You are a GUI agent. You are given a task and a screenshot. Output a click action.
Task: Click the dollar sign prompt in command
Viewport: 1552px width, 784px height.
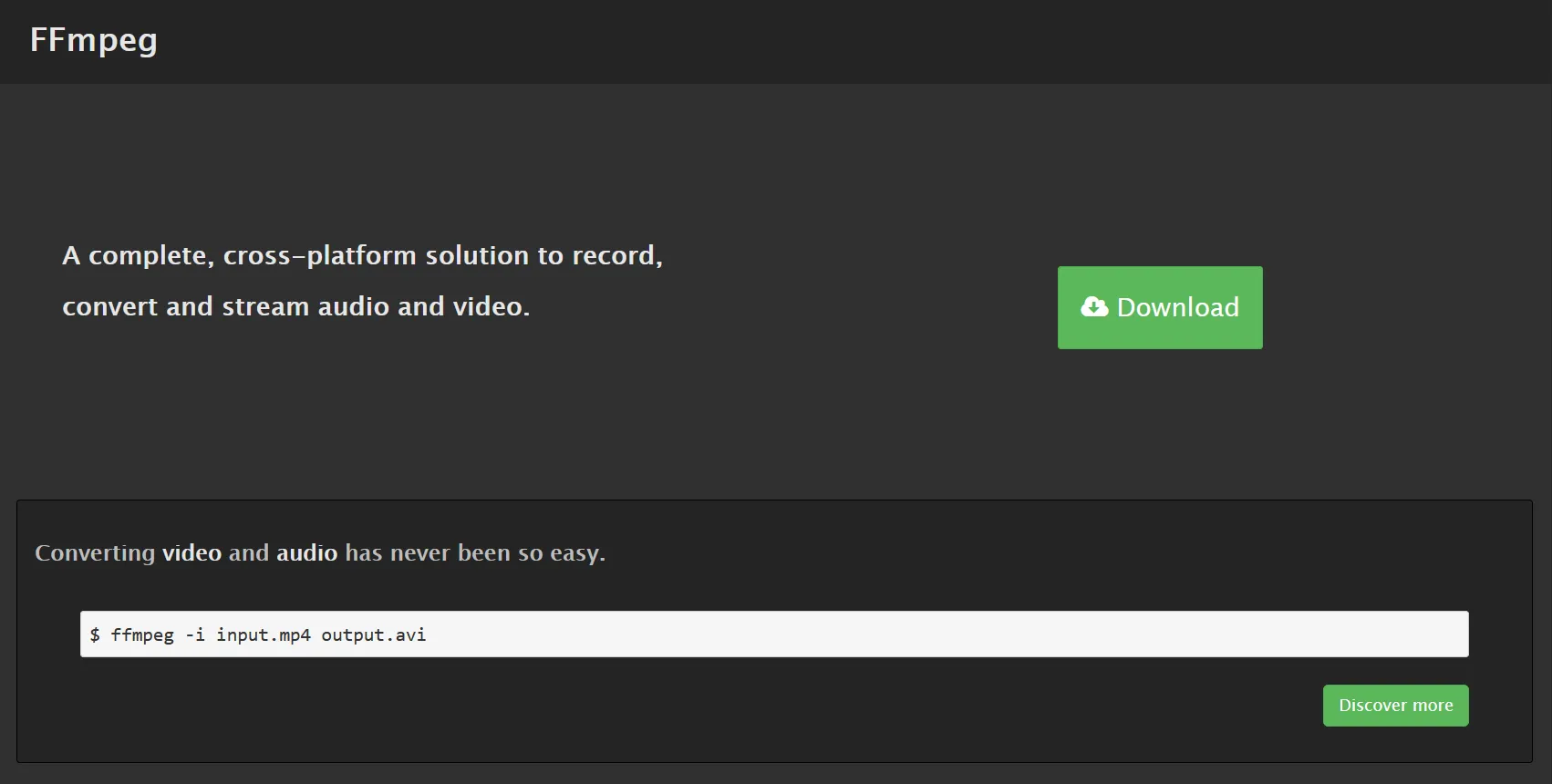95,635
